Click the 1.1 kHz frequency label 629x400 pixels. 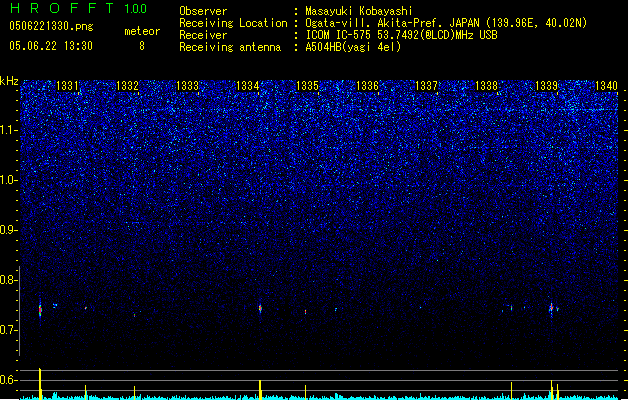point(9,130)
